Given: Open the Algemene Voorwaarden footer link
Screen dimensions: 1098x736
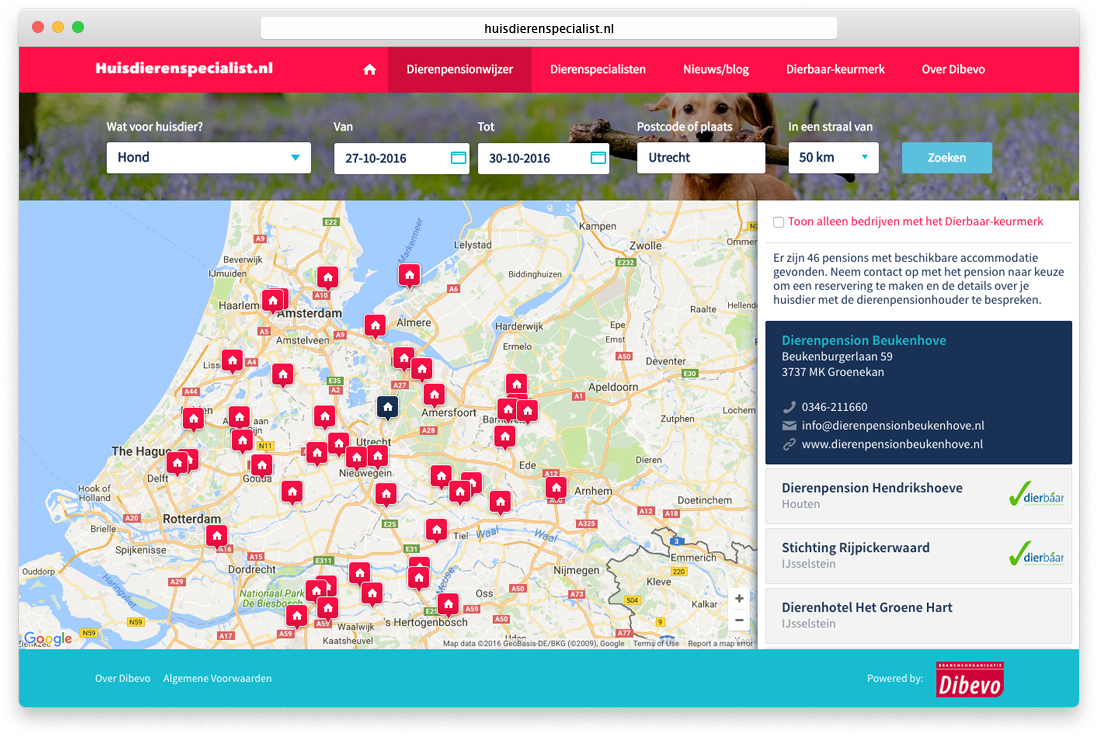Looking at the screenshot, I should point(217,679).
